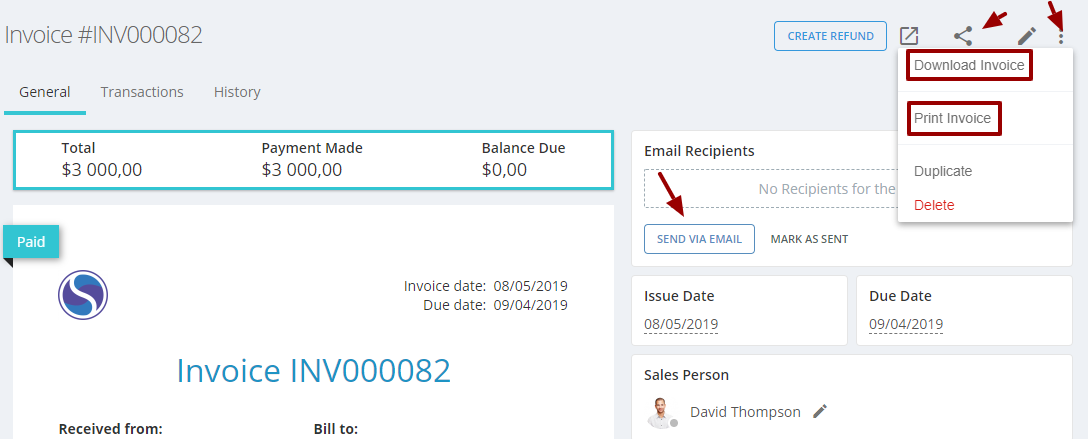Click the Invoice #INV000082 page title
Image resolution: width=1088 pixels, height=439 pixels.
pyautogui.click(x=103, y=35)
